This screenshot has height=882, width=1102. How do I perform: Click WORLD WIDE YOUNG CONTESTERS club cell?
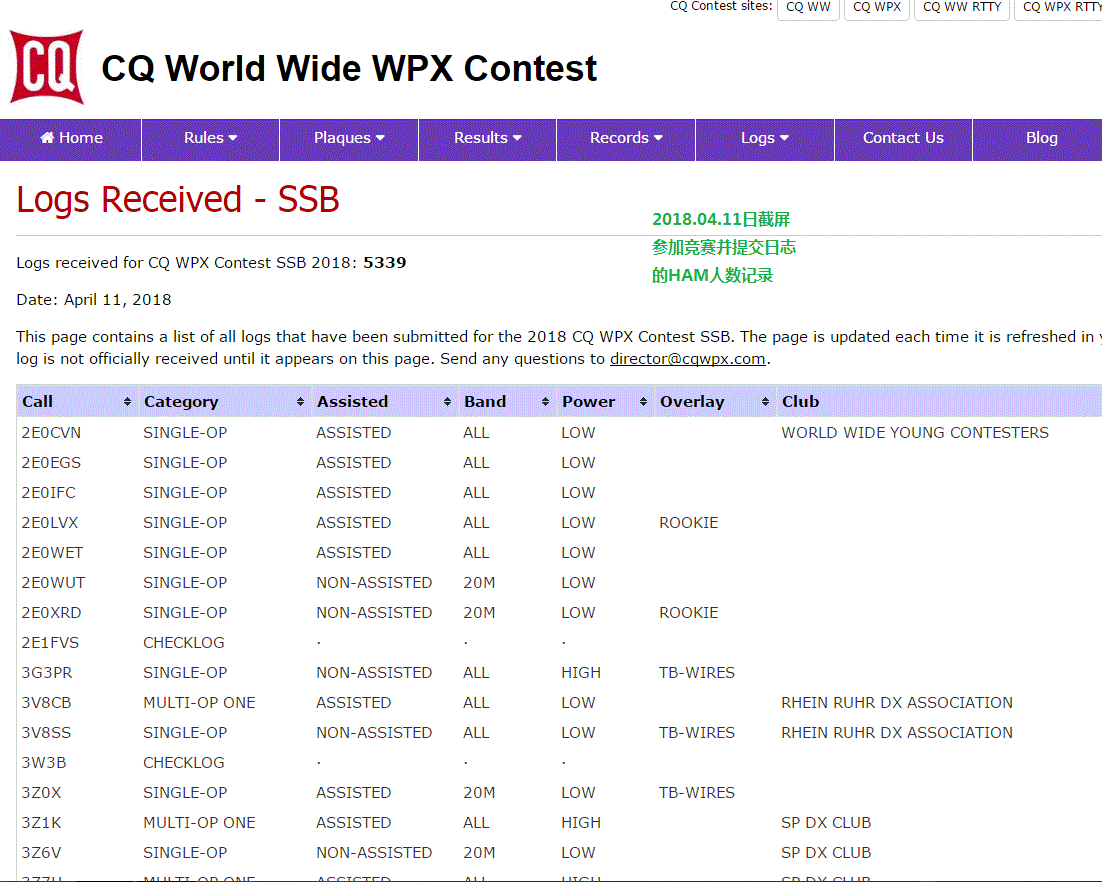click(914, 432)
